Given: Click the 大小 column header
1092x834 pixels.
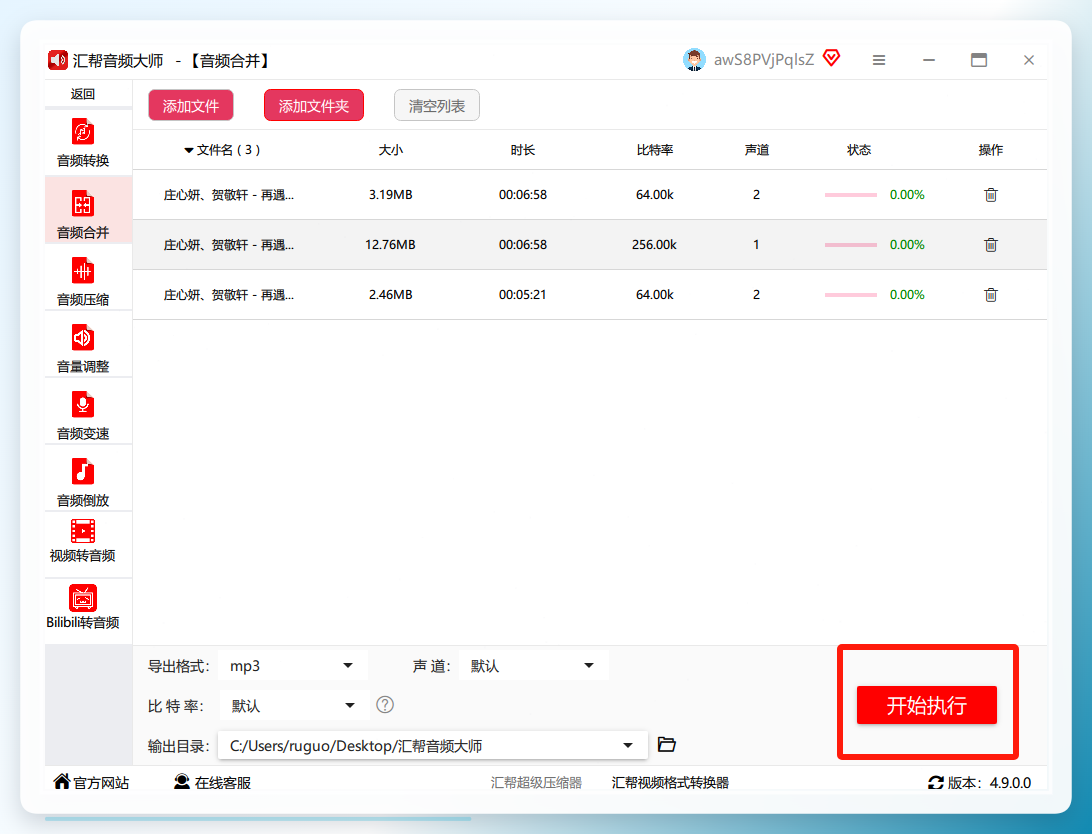Looking at the screenshot, I should click(x=391, y=150).
